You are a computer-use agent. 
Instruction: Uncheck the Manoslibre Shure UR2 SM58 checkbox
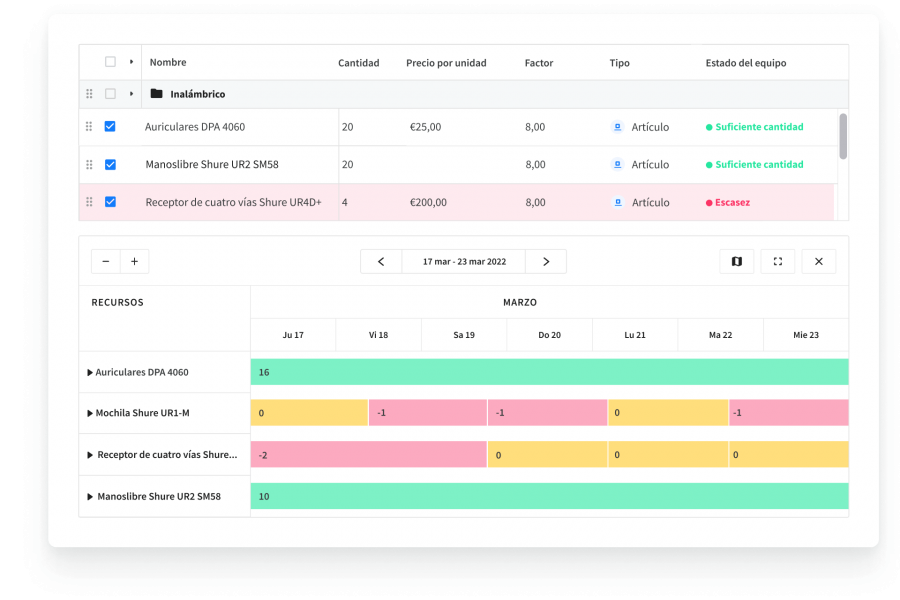click(x=110, y=164)
